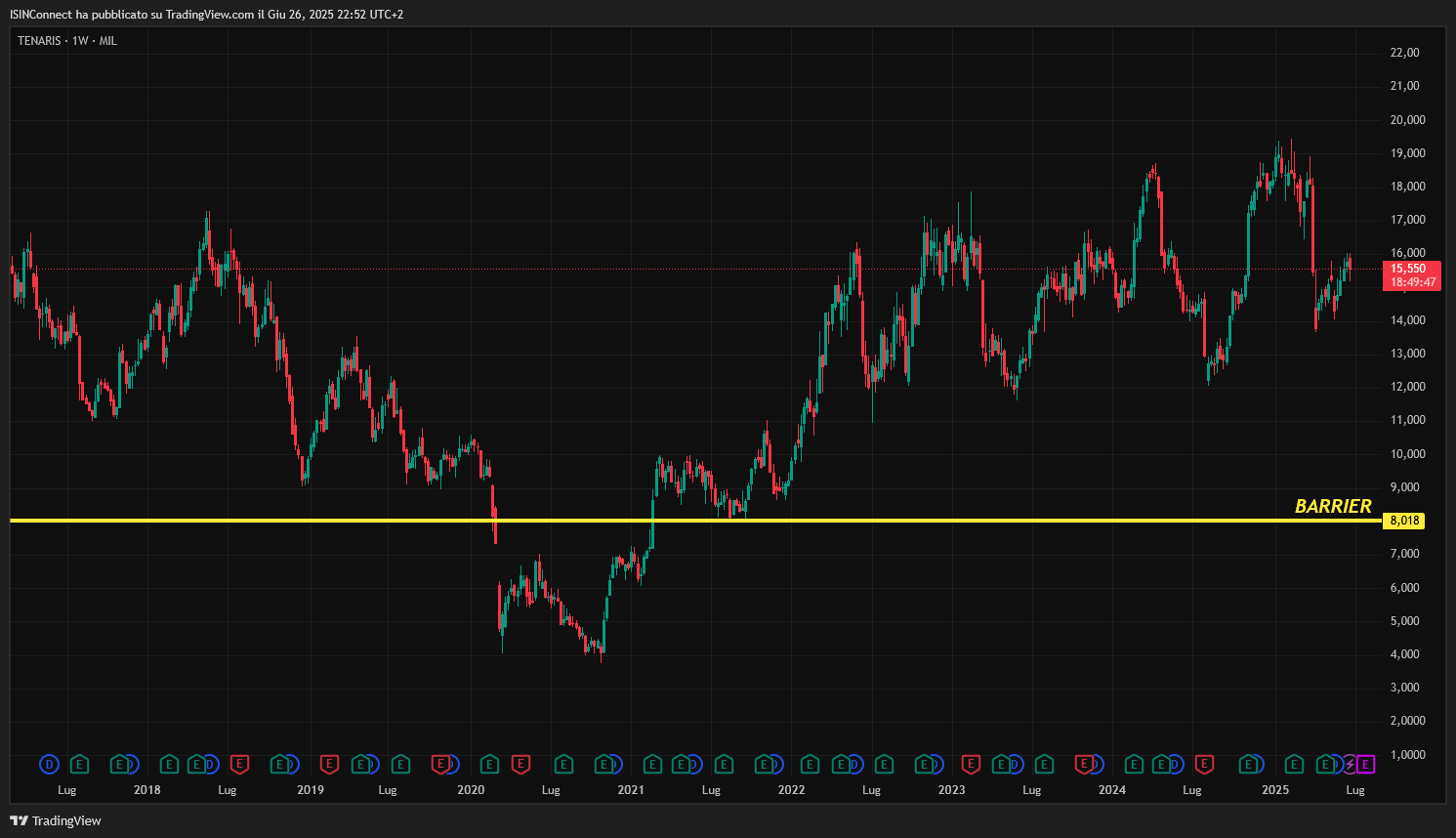Select the red earnings marker between Lug 2019 and 2020
1456x838 pixels.
441,765
